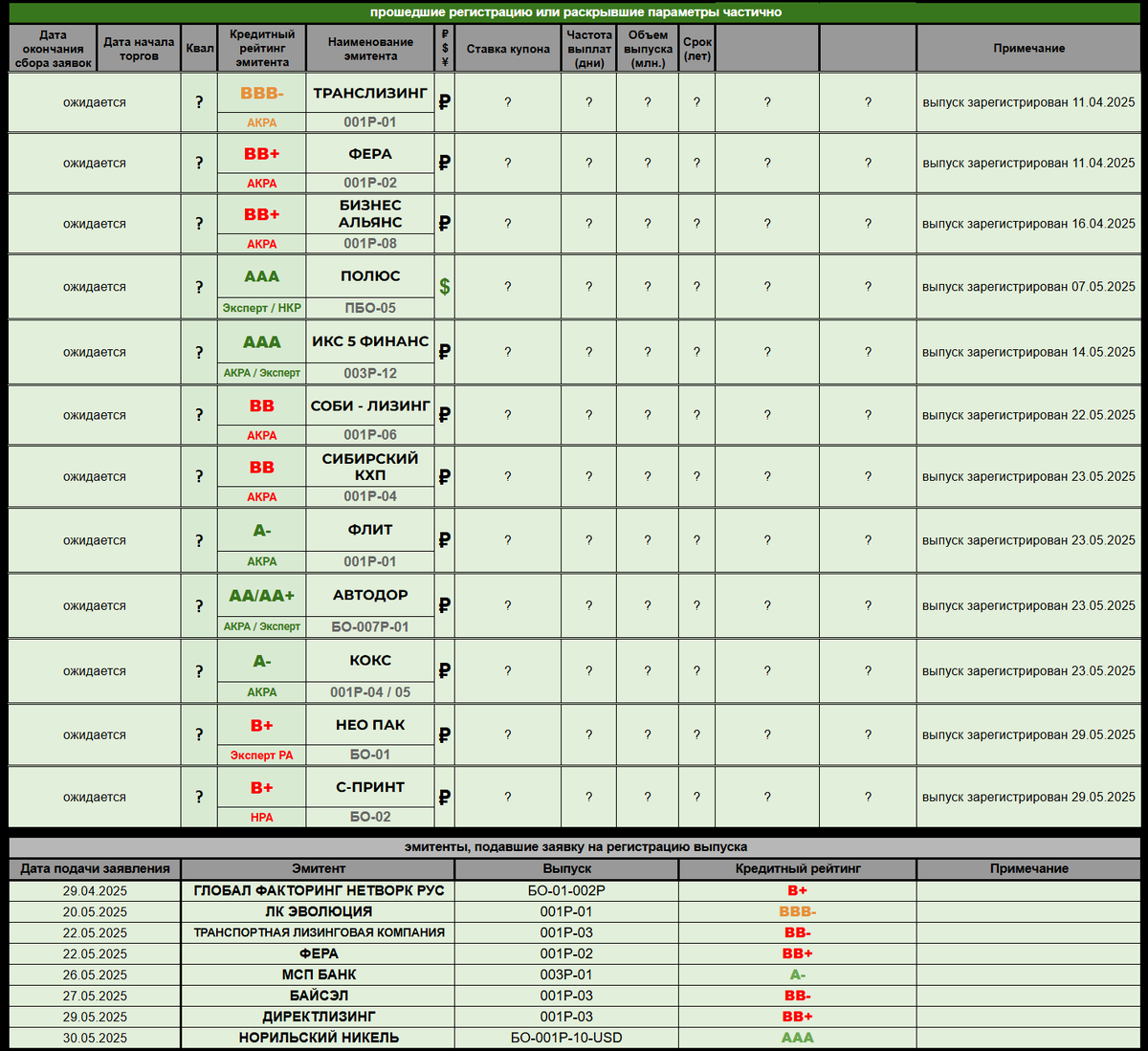Select issue code 001P-08
1148x1051 pixels.
tap(370, 244)
